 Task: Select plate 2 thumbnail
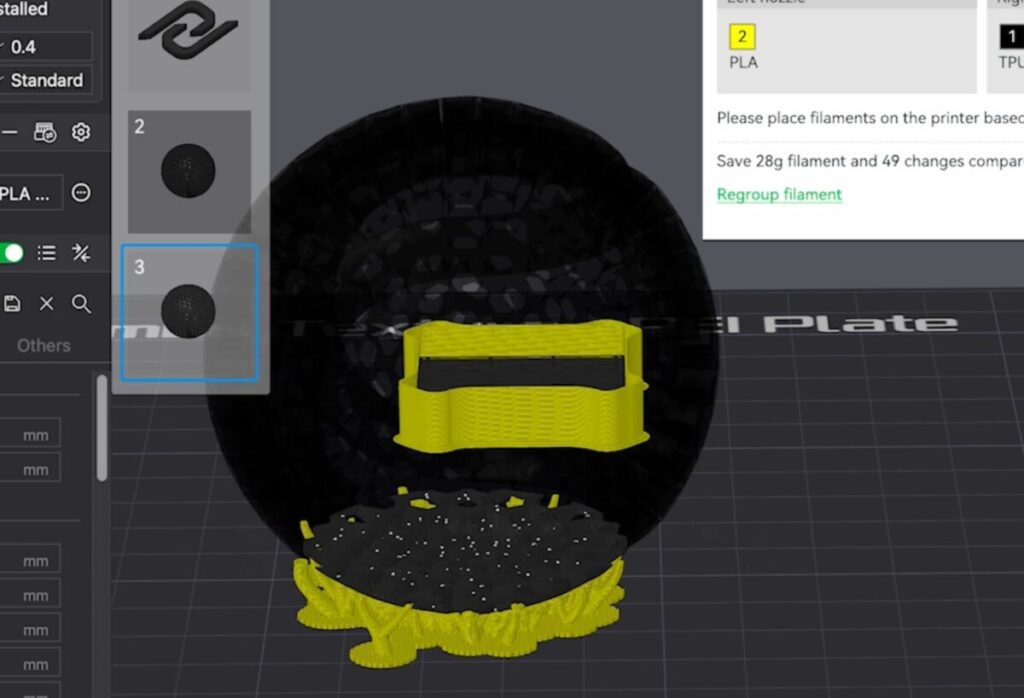tap(188, 171)
